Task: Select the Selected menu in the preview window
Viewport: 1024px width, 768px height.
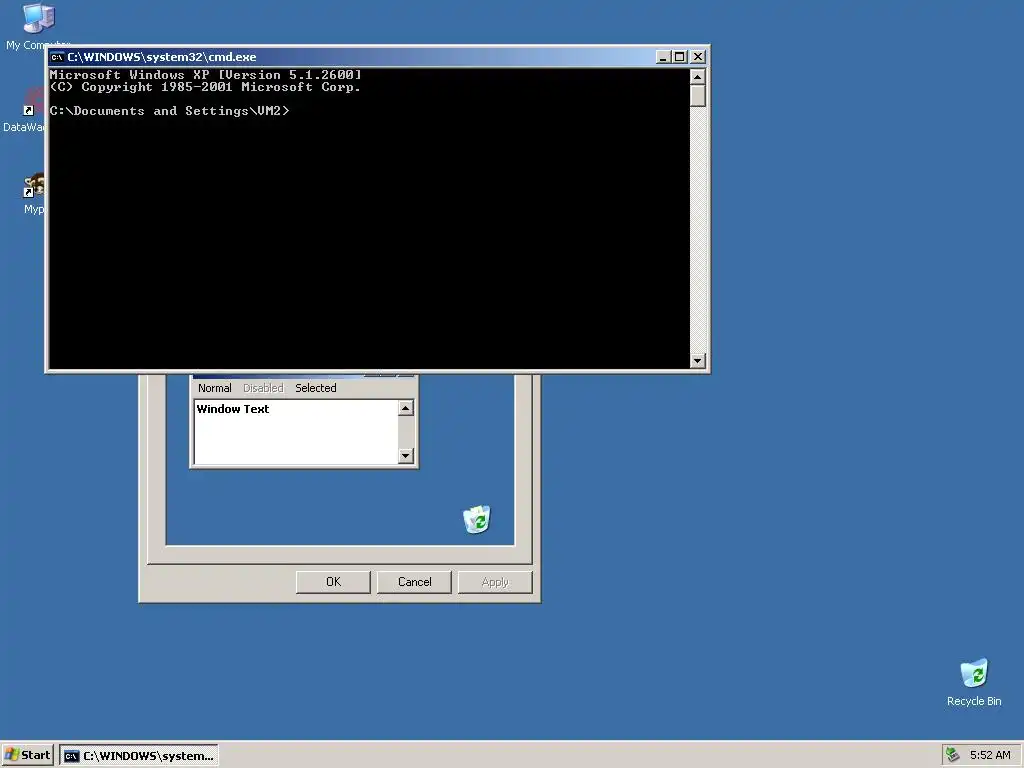Action: (x=315, y=388)
